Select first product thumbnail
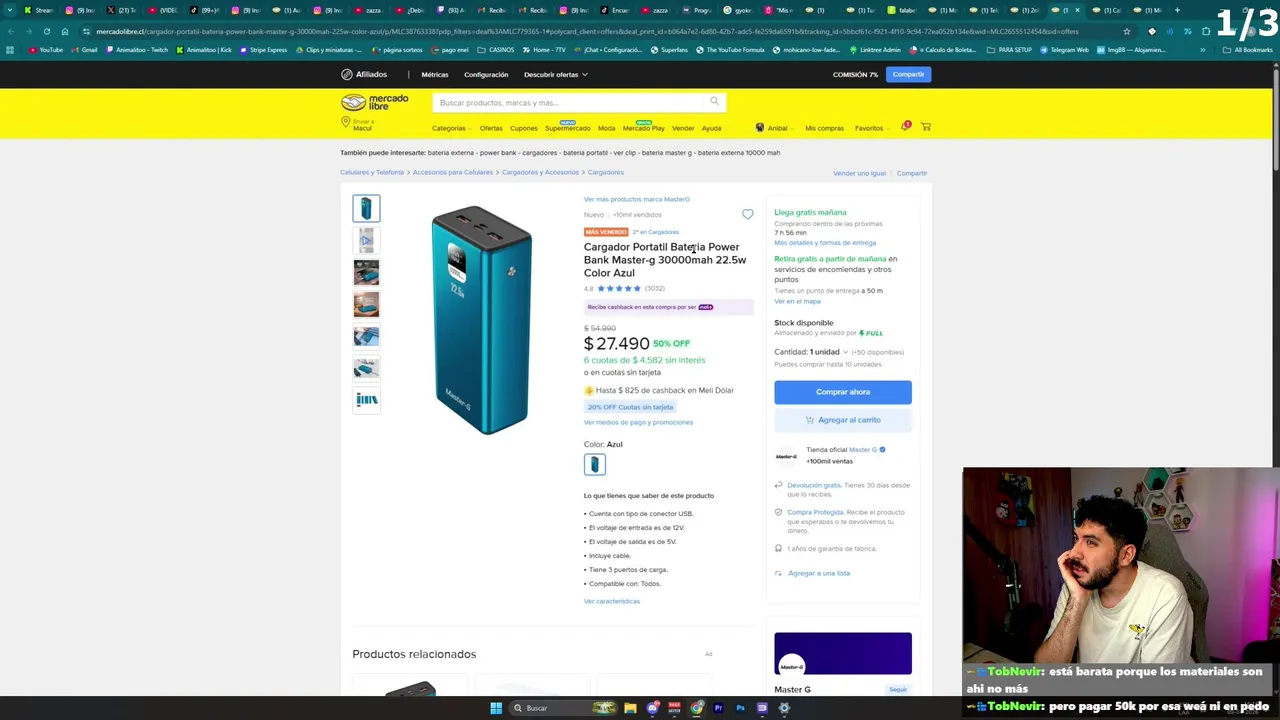This screenshot has height=720, width=1280. (366, 208)
